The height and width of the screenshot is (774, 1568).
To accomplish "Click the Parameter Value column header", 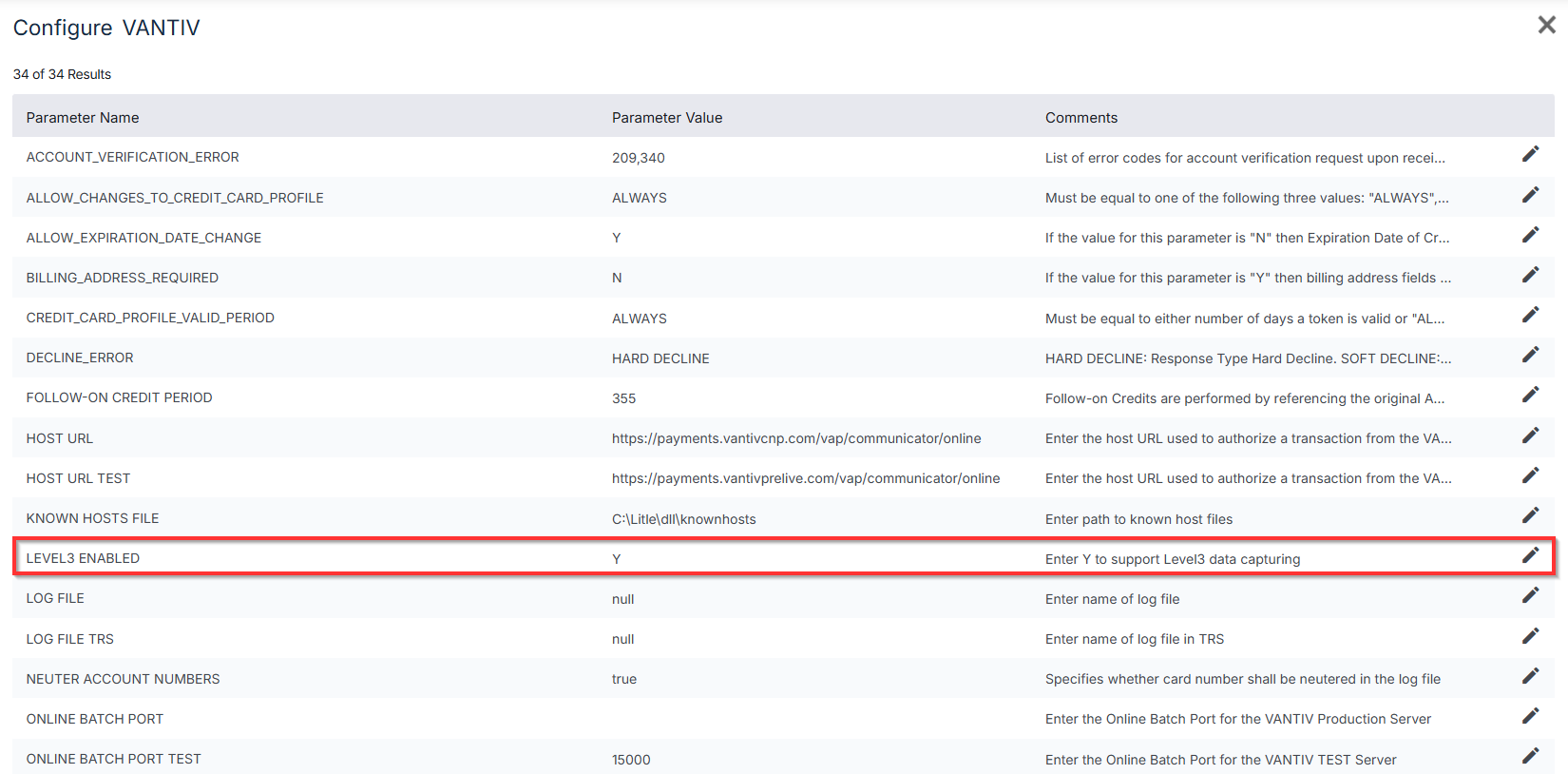I will click(x=667, y=118).
